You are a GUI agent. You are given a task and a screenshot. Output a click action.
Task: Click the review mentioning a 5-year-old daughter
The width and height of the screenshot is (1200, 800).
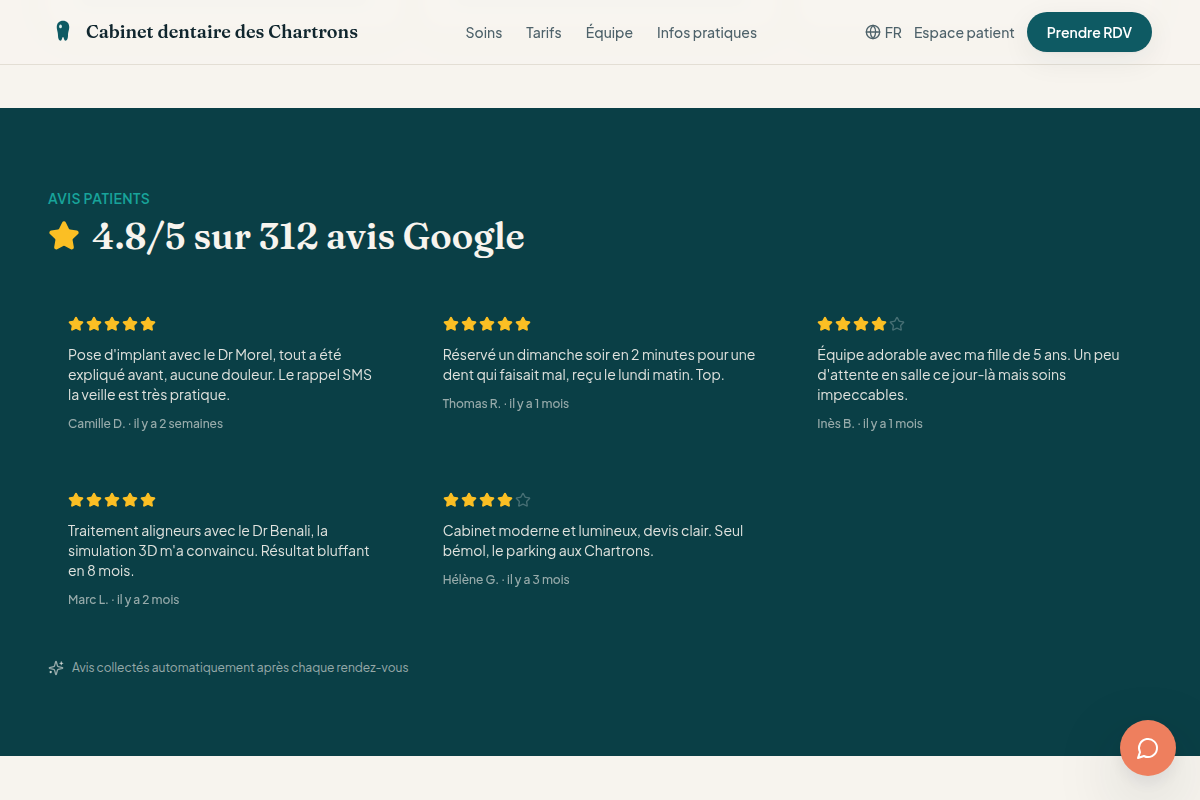pos(968,375)
